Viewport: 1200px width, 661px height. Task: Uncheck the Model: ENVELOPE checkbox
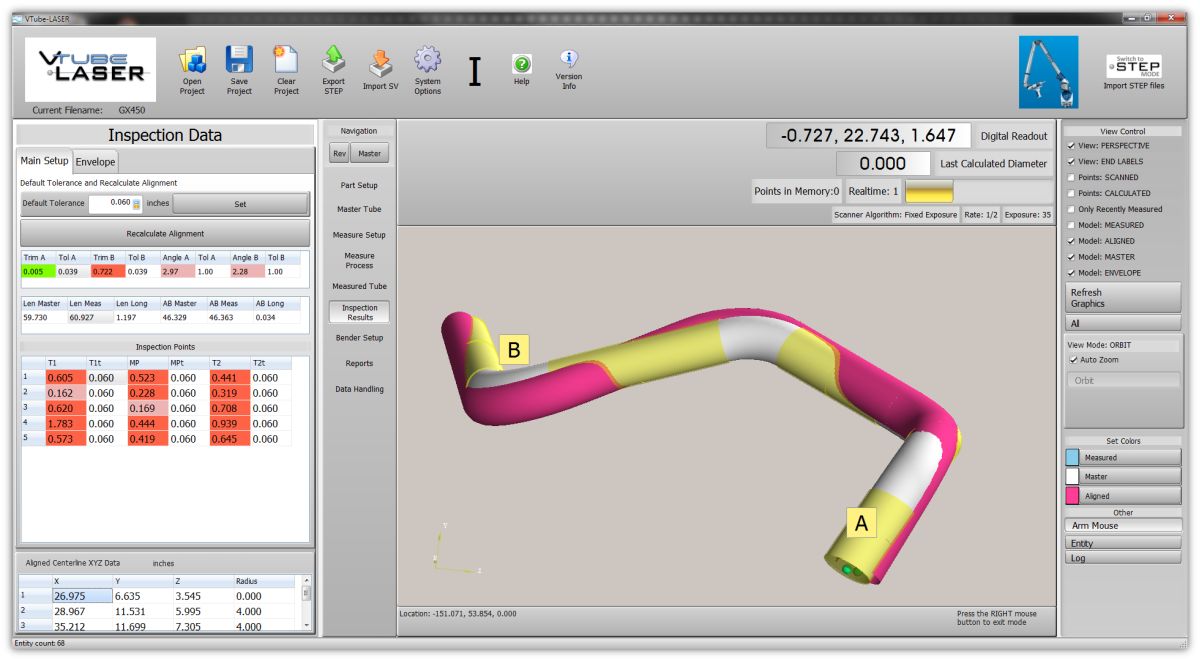pyautogui.click(x=1071, y=273)
